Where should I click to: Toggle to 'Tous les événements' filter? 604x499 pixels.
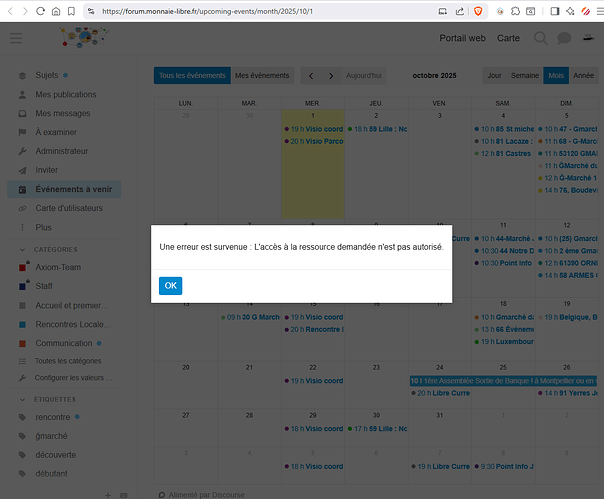[x=192, y=76]
